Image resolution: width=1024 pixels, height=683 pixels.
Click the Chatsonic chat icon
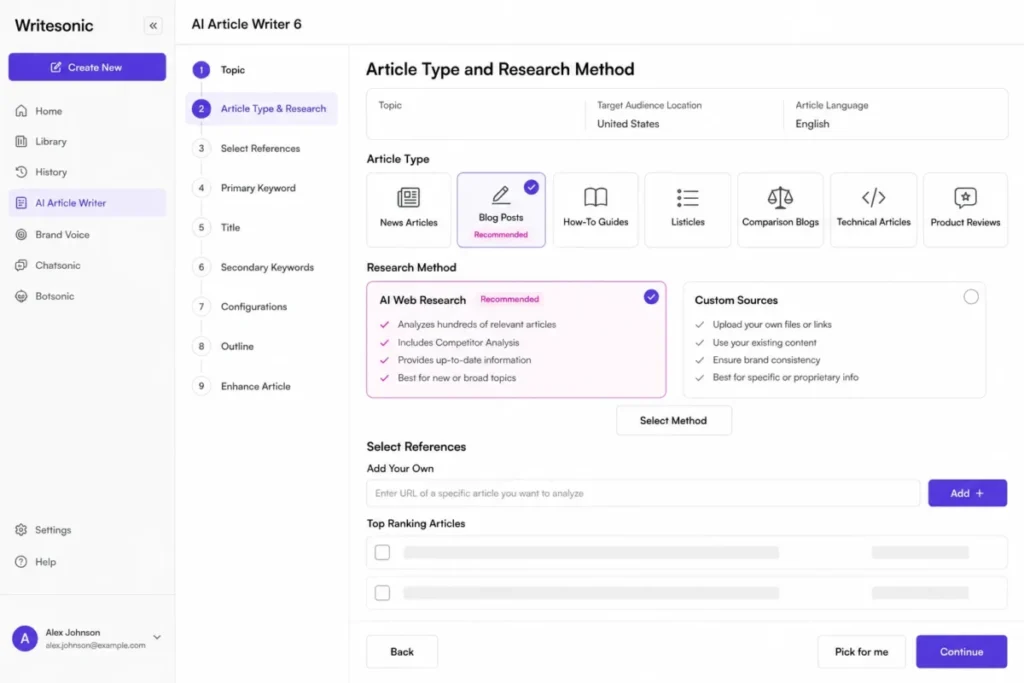22,265
